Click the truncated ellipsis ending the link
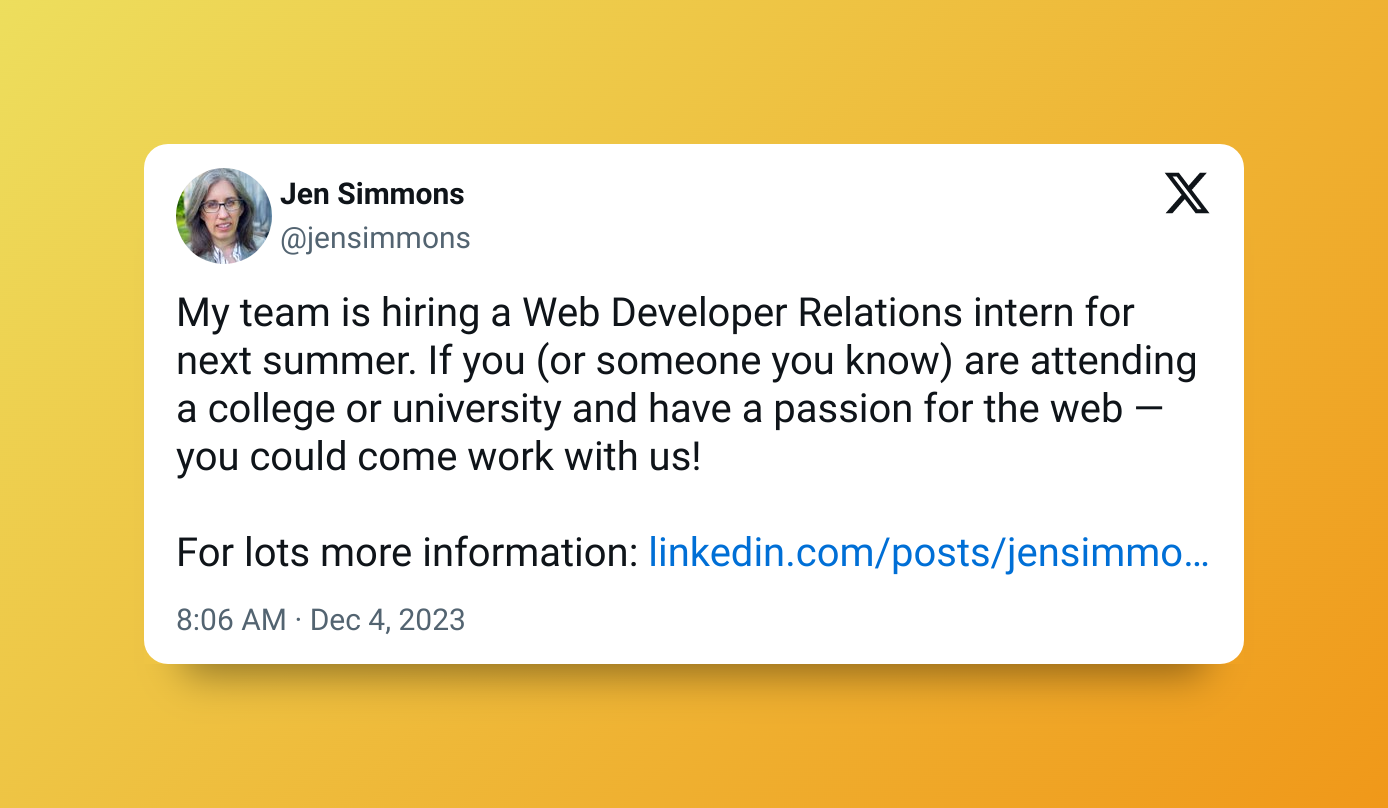This screenshot has width=1388, height=808. [x=1199, y=552]
